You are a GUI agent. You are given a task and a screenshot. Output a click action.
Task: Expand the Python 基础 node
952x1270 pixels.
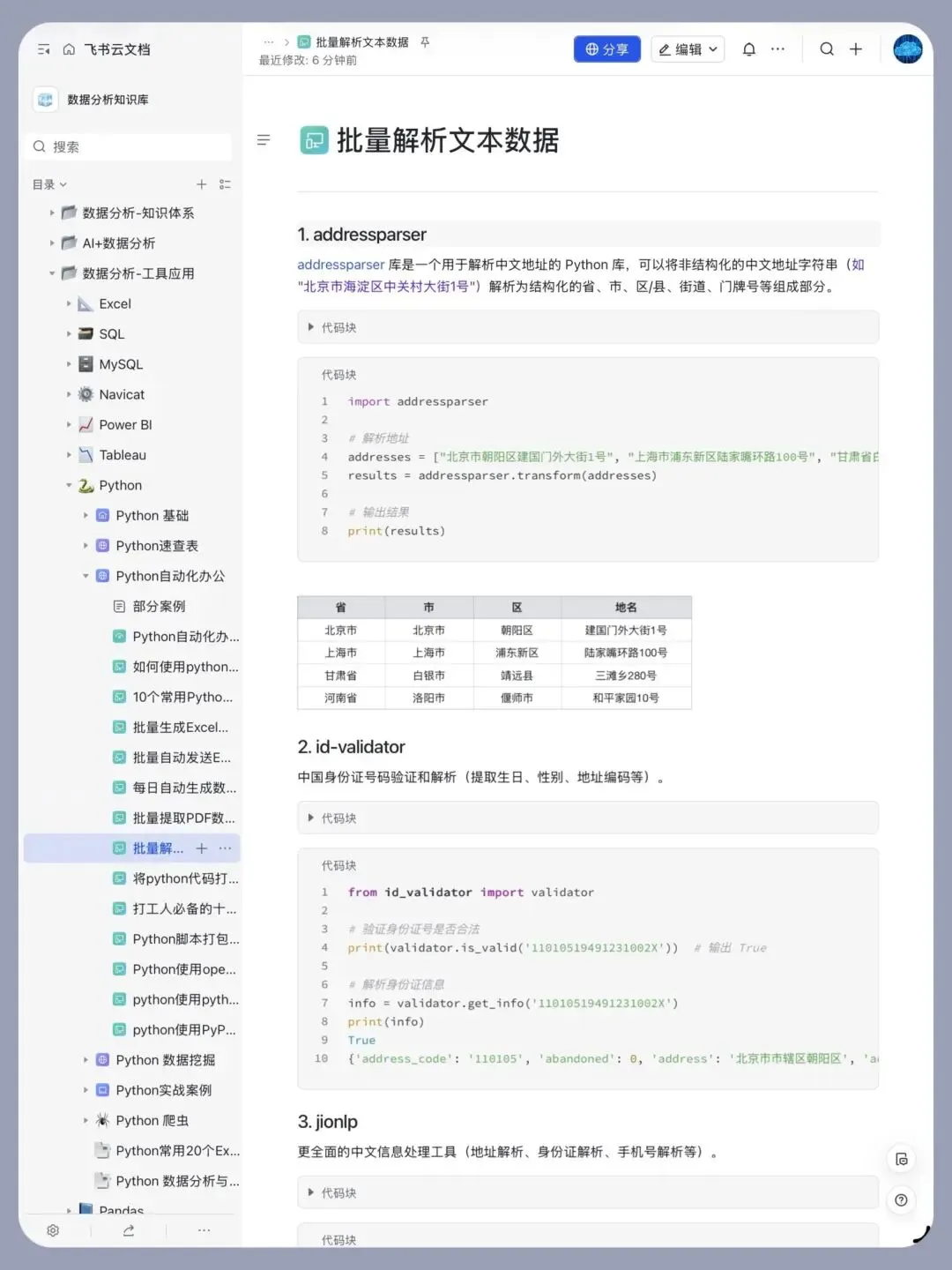click(x=86, y=515)
